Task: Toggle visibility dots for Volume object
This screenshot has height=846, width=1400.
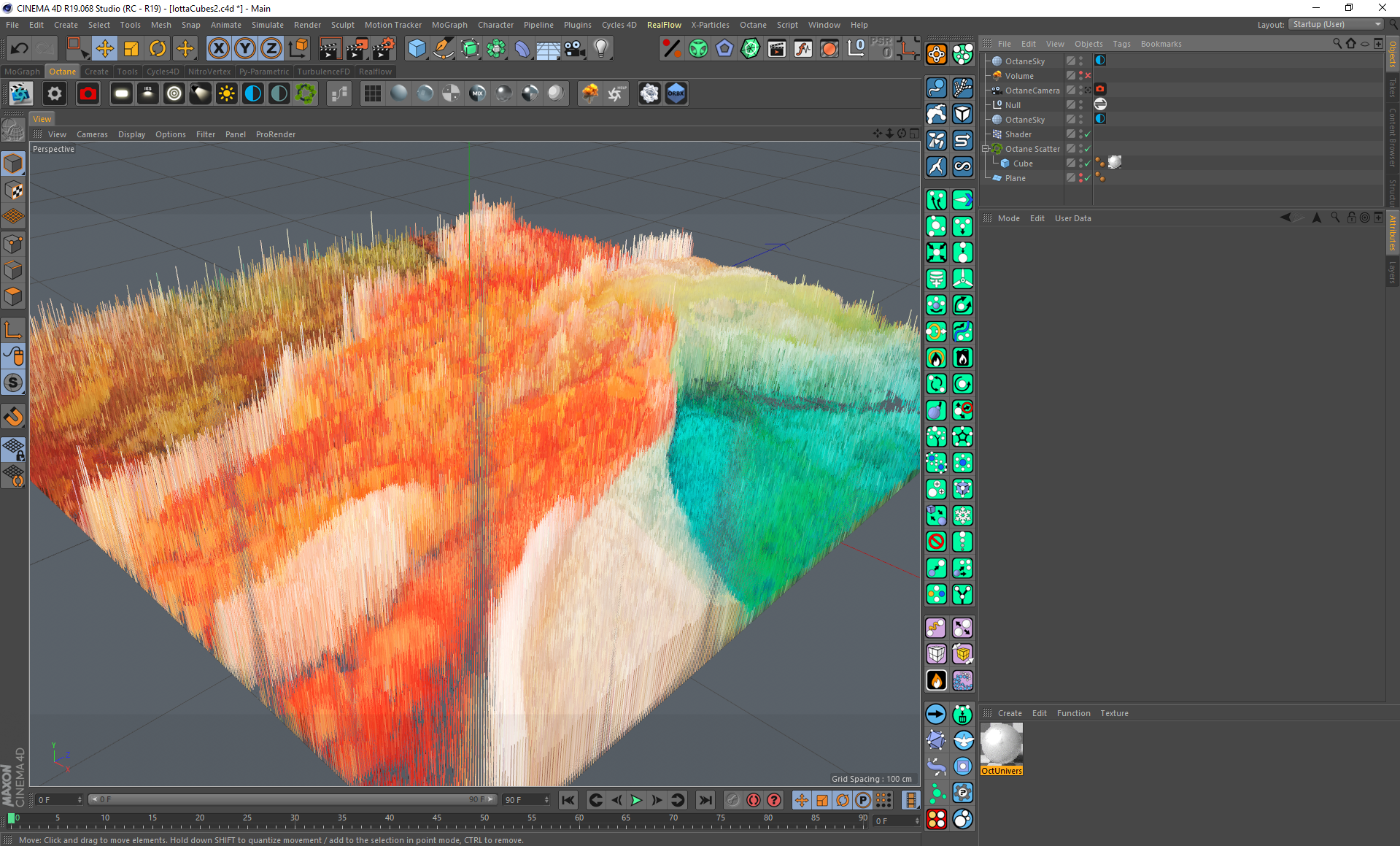Action: 1080,76
